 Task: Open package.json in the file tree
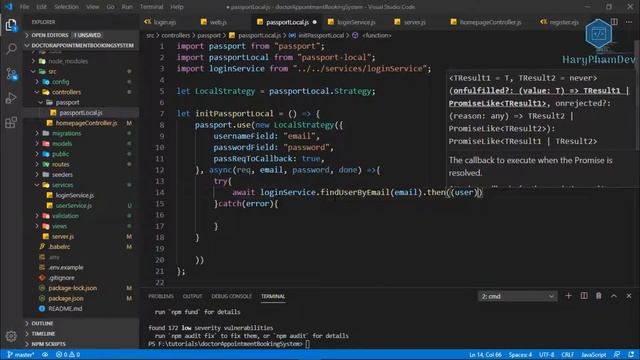tap(66, 298)
